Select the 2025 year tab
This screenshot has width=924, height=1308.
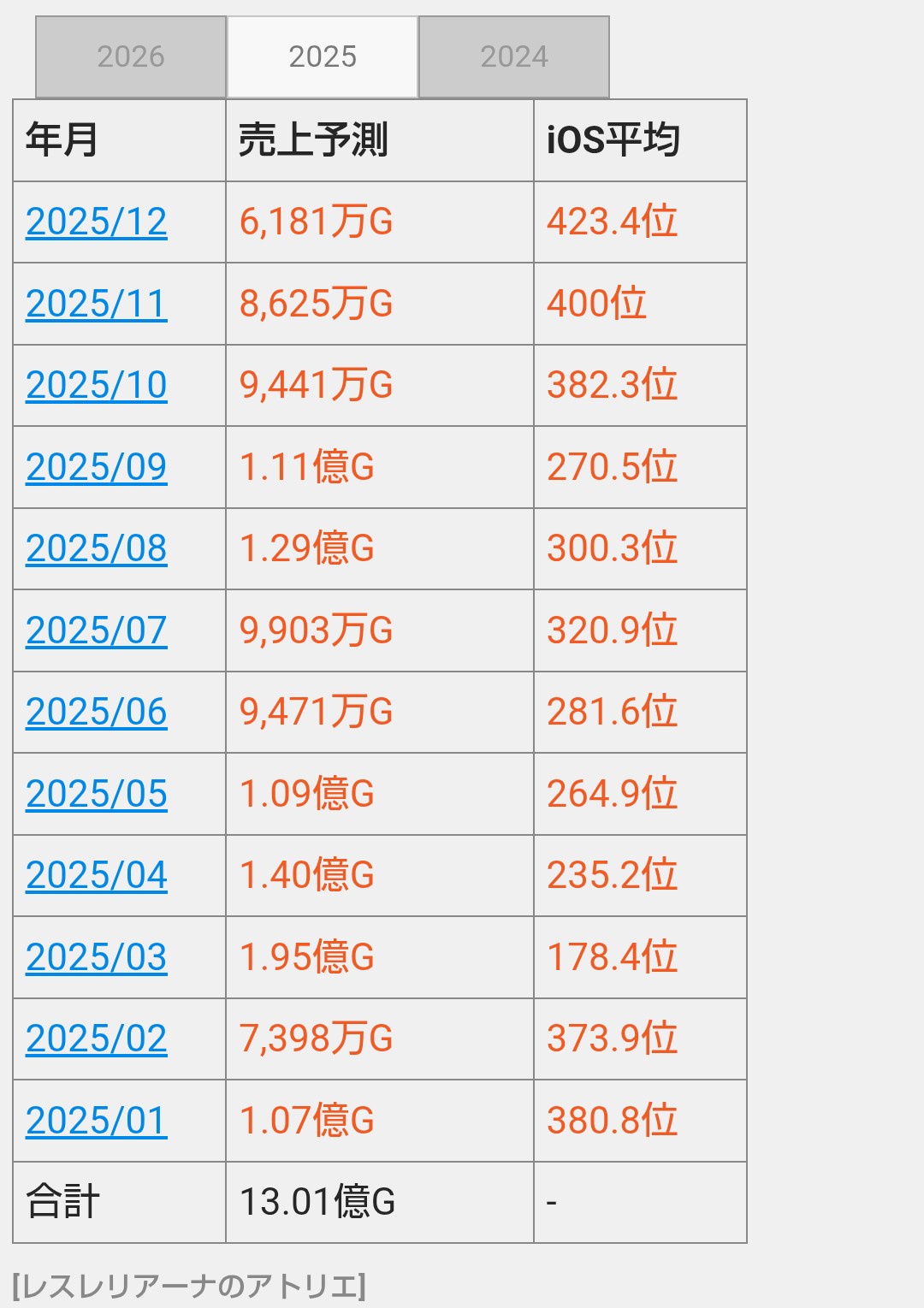pyautogui.click(x=323, y=57)
